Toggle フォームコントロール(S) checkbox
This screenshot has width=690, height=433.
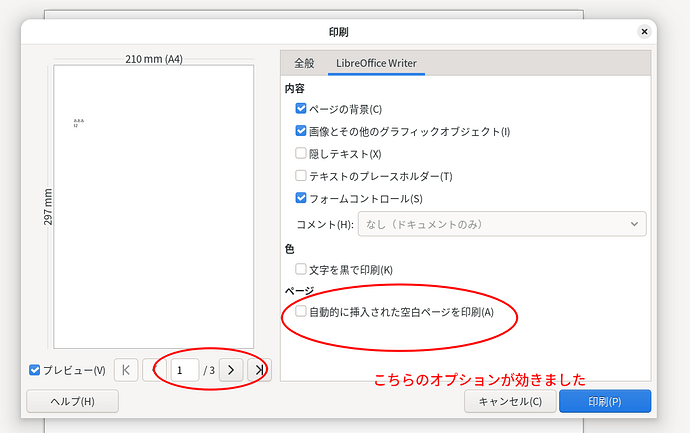point(301,198)
